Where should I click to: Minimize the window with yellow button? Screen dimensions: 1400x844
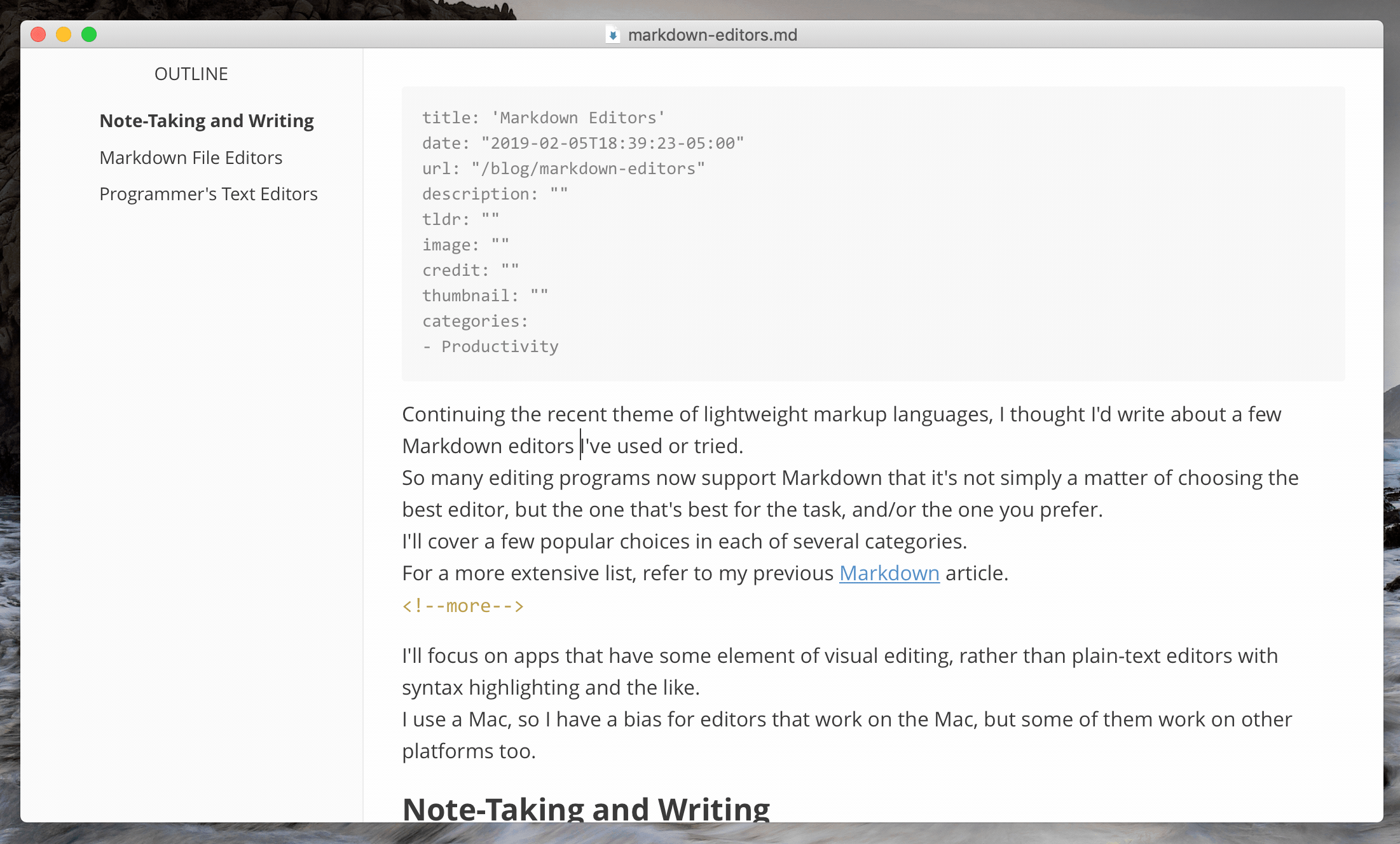64,34
